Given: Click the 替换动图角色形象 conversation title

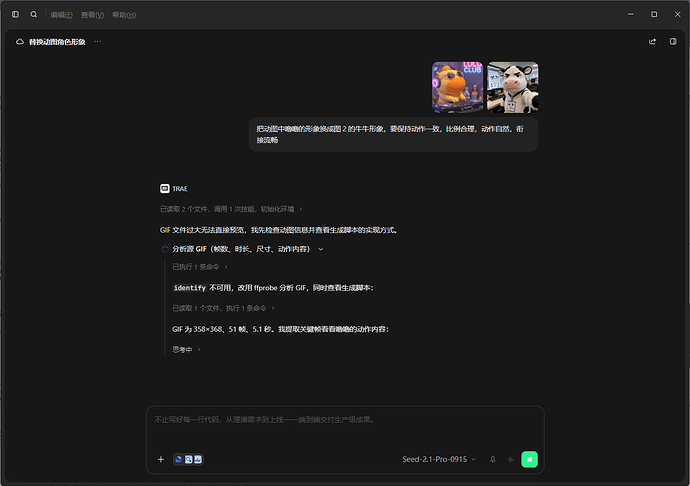Looking at the screenshot, I should (57, 42).
